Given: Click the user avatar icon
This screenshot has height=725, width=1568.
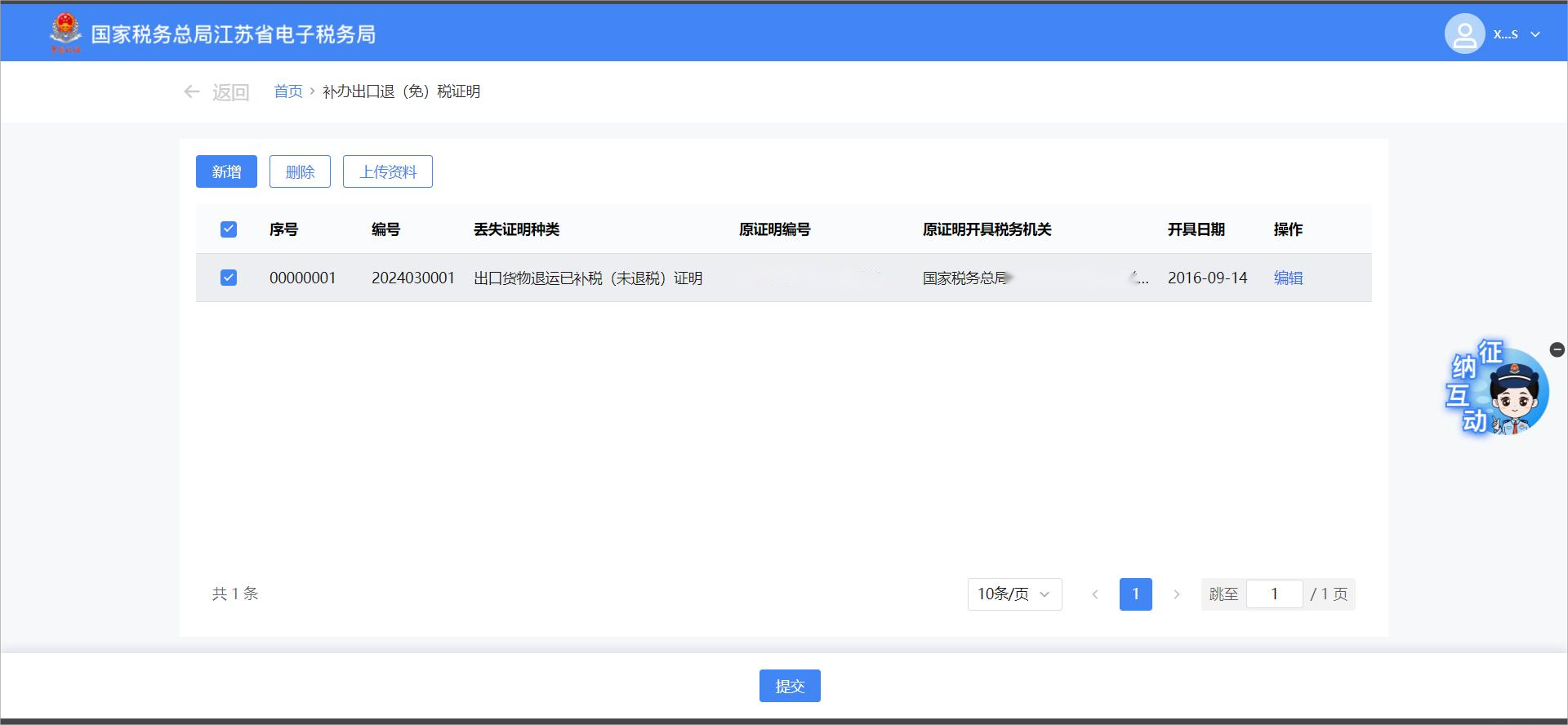Looking at the screenshot, I should coord(1464,34).
